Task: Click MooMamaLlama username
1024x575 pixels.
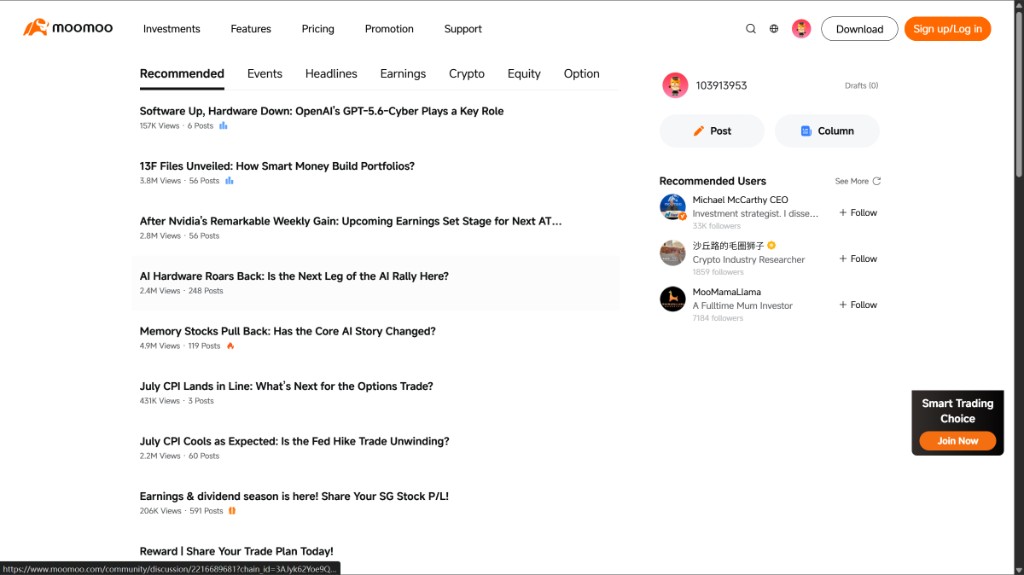Action: click(x=726, y=292)
